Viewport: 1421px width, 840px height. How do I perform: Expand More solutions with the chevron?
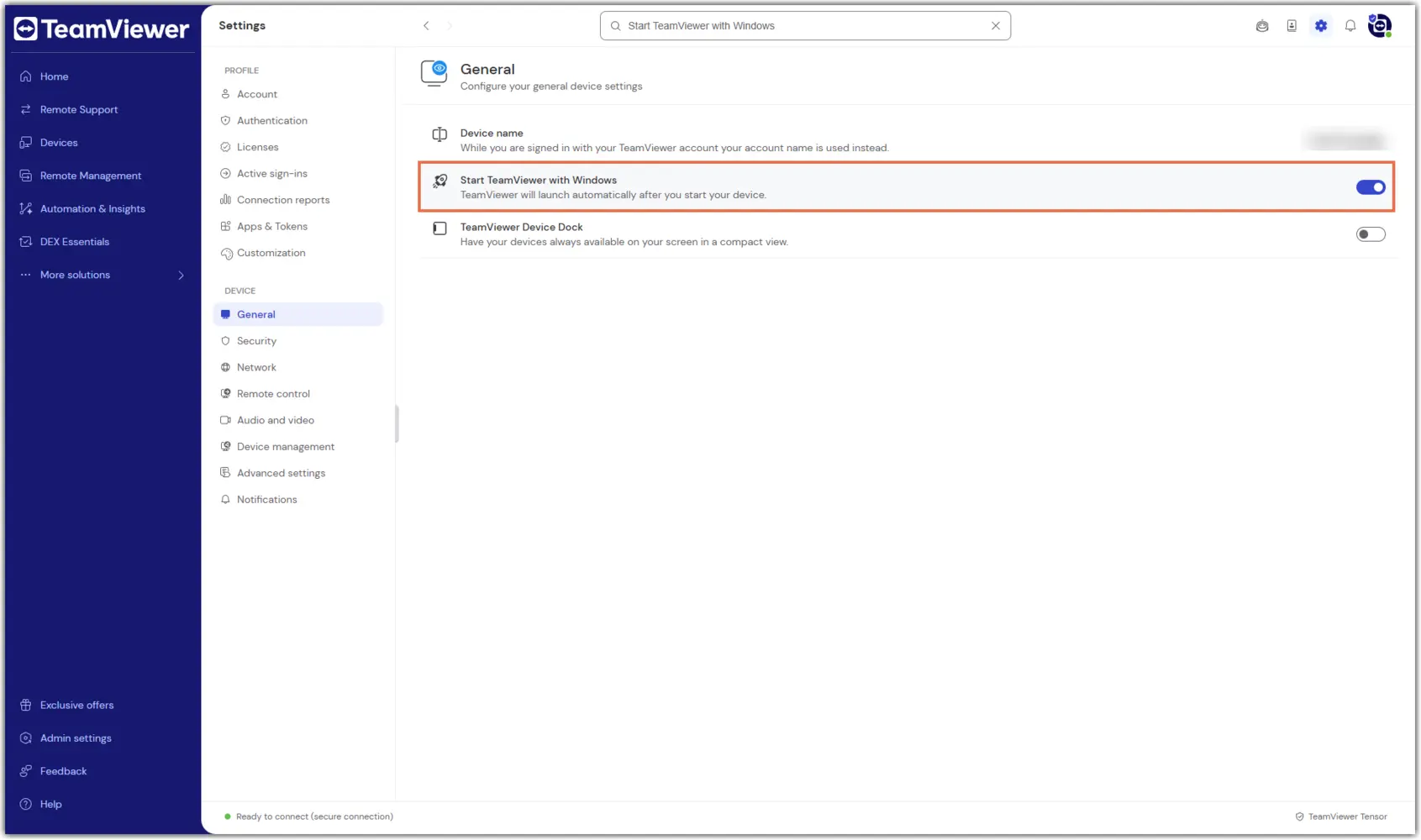181,276
